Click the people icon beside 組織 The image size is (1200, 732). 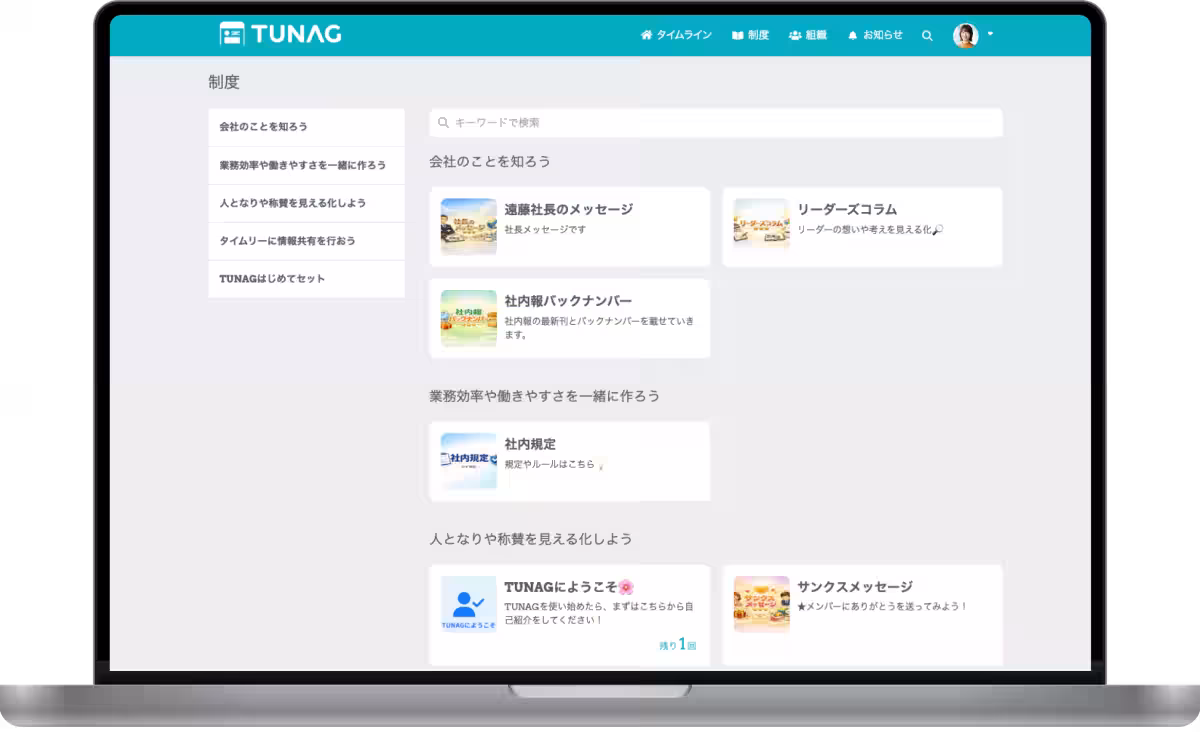pos(795,35)
